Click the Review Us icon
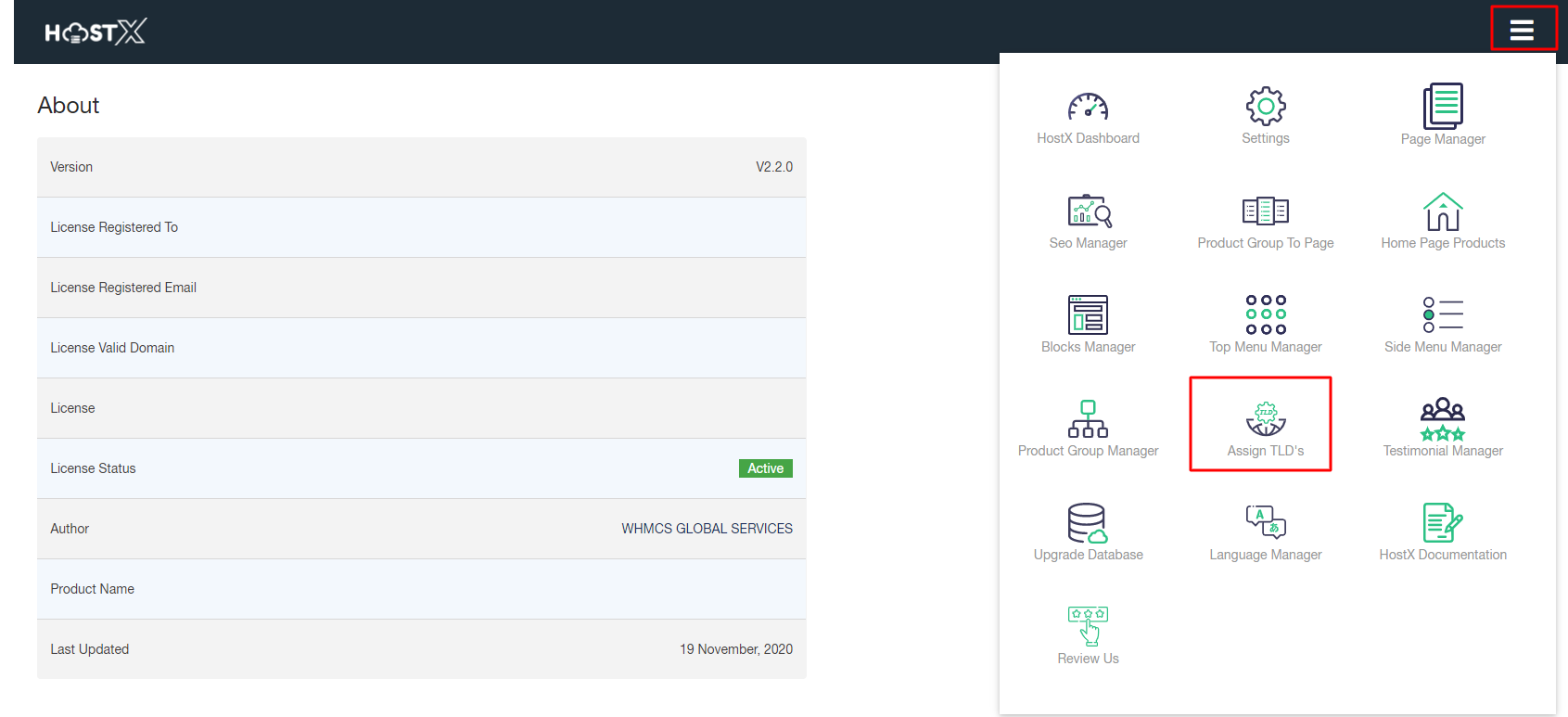This screenshot has width=1568, height=717. pyautogui.click(x=1088, y=626)
